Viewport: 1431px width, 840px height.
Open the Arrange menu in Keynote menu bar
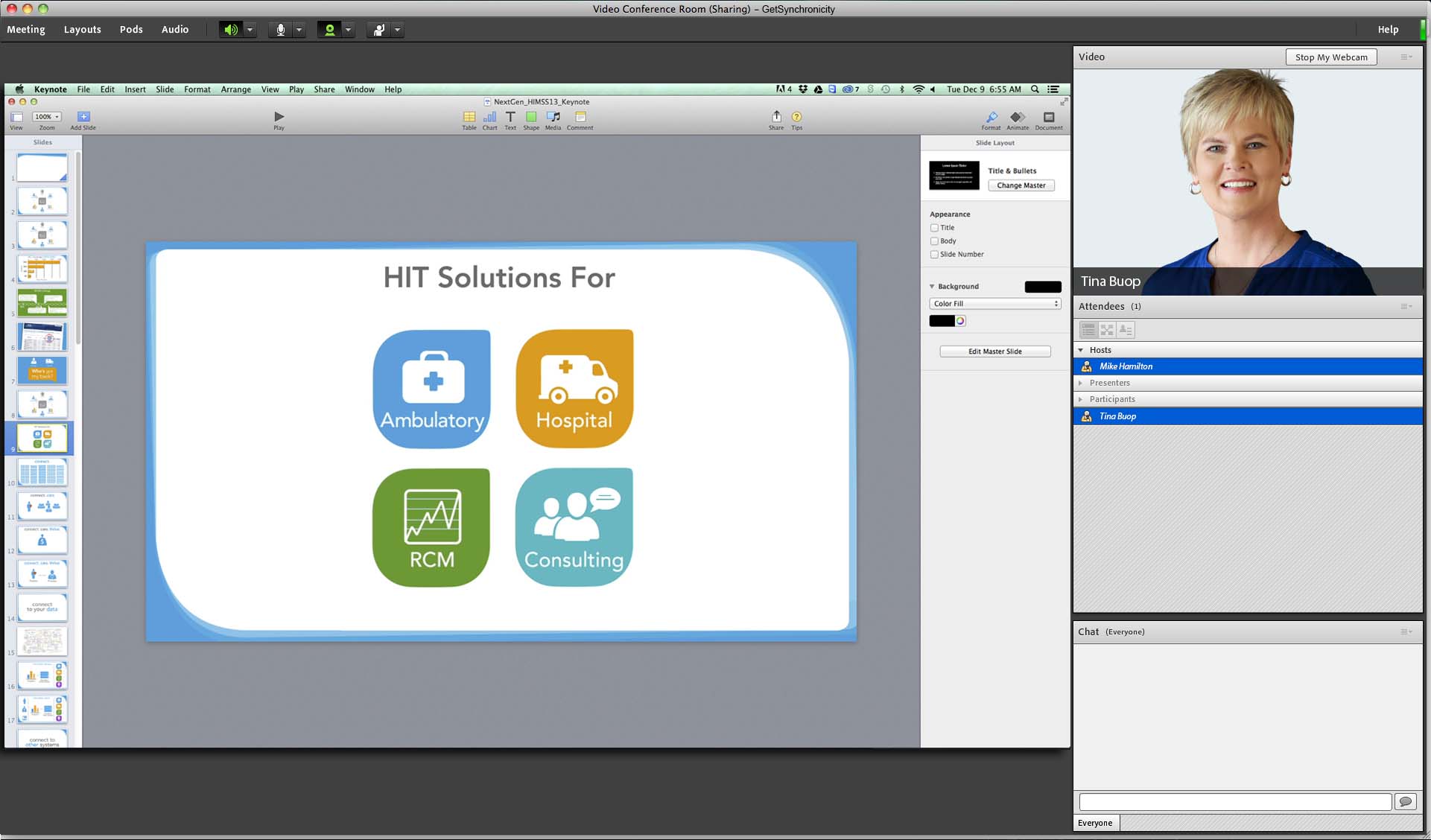pyautogui.click(x=235, y=89)
